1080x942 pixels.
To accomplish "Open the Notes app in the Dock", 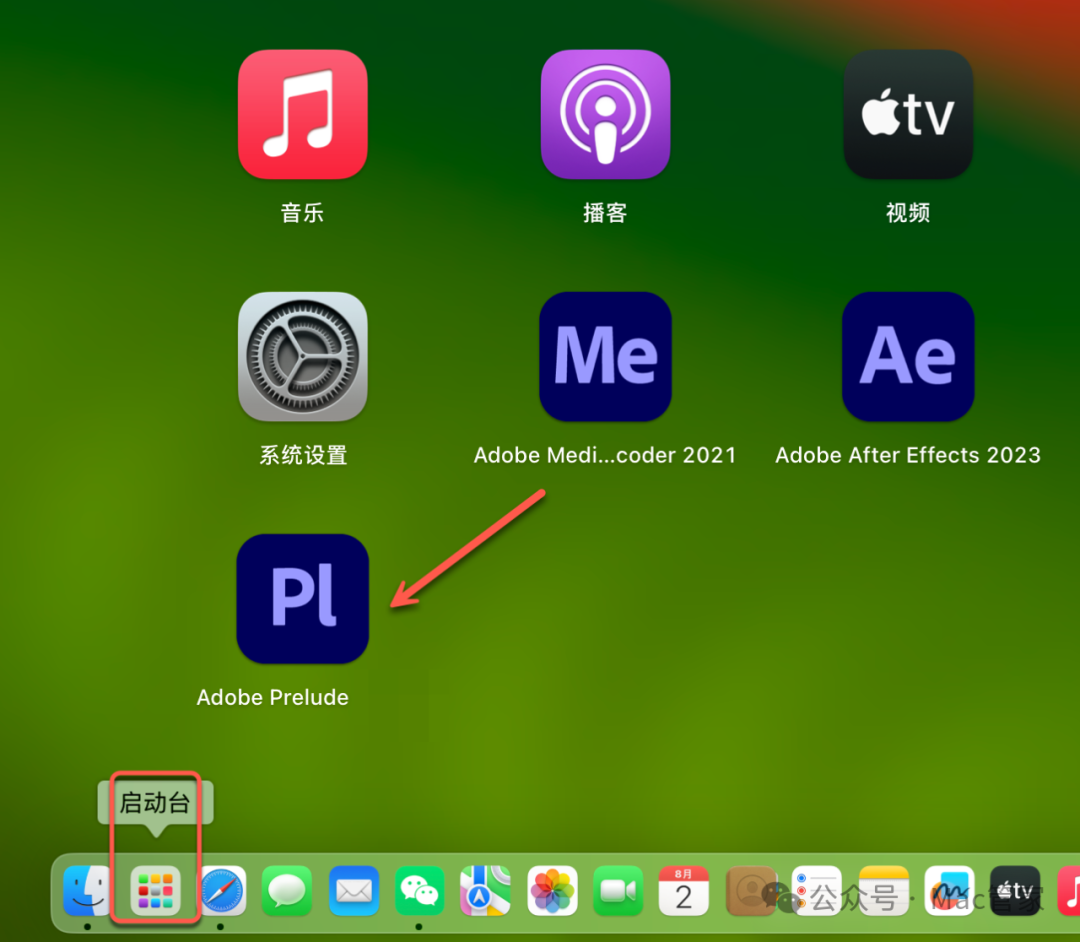I will tap(883, 891).
